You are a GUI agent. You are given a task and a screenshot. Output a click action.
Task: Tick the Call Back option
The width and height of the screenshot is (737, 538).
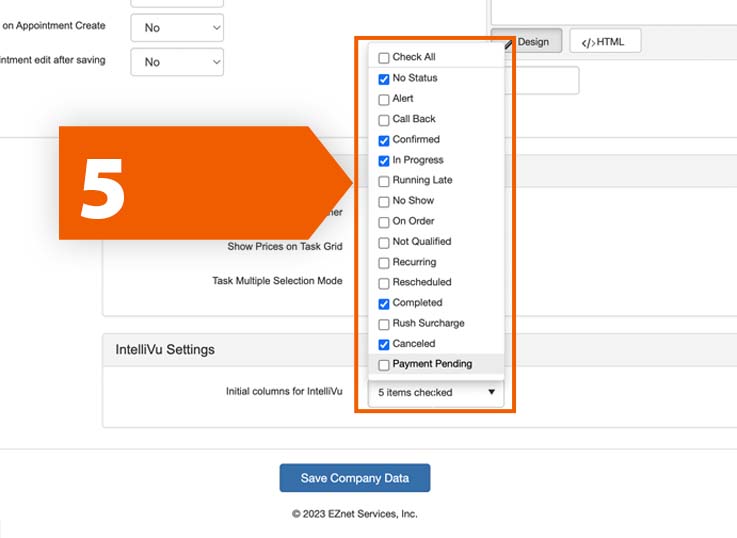pos(384,120)
